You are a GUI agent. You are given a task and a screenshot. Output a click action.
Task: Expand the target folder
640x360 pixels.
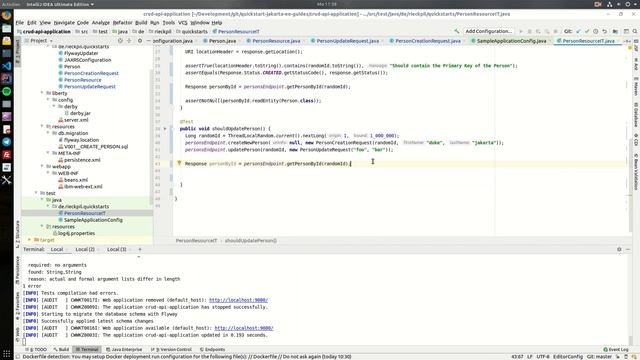click(30, 240)
